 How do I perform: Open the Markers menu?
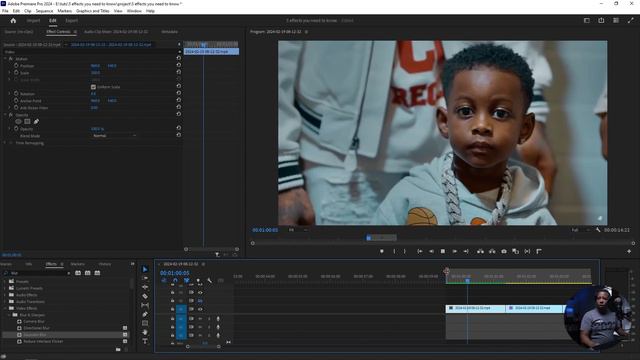[64, 11]
